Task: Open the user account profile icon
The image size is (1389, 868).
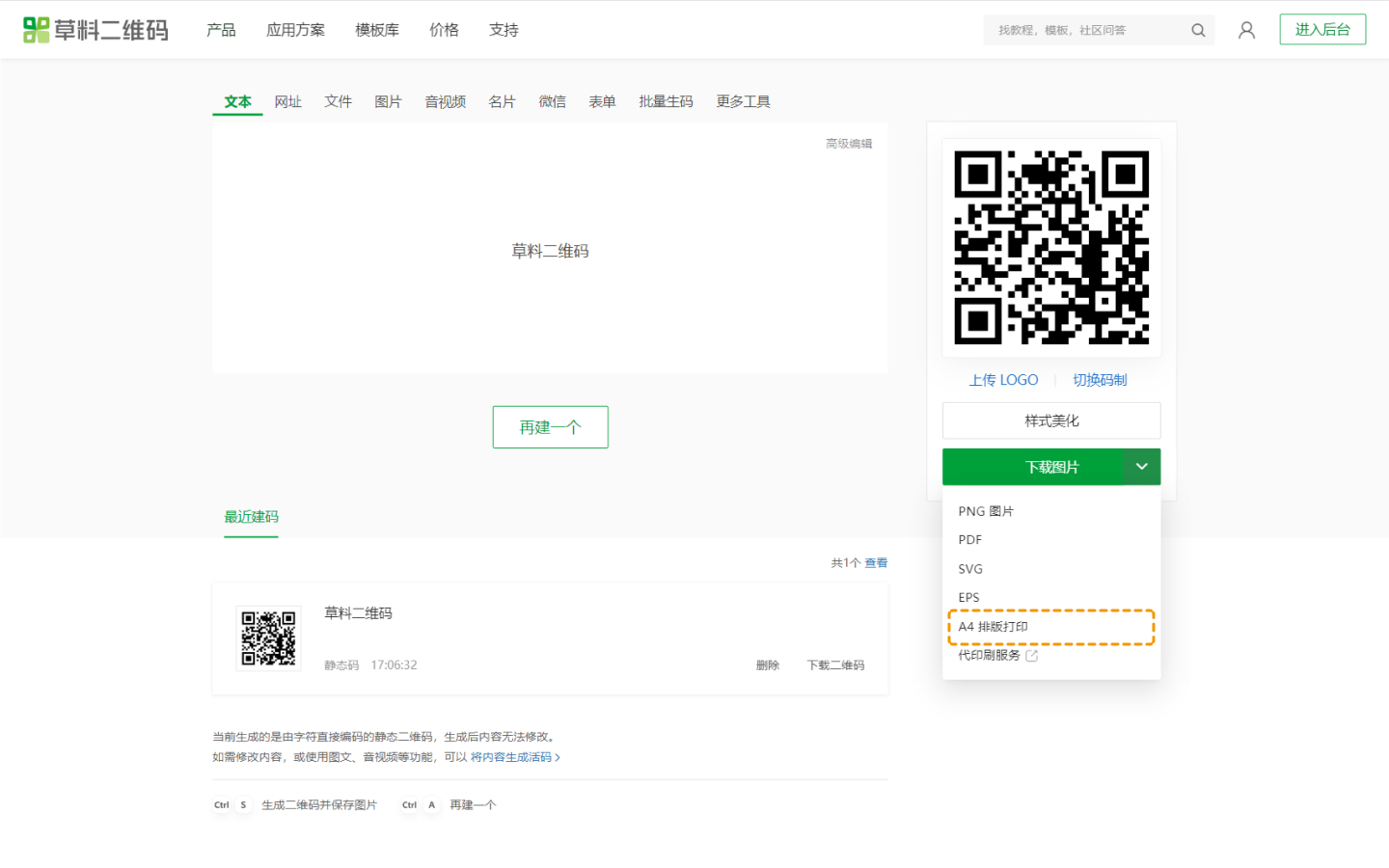Action: [x=1246, y=30]
